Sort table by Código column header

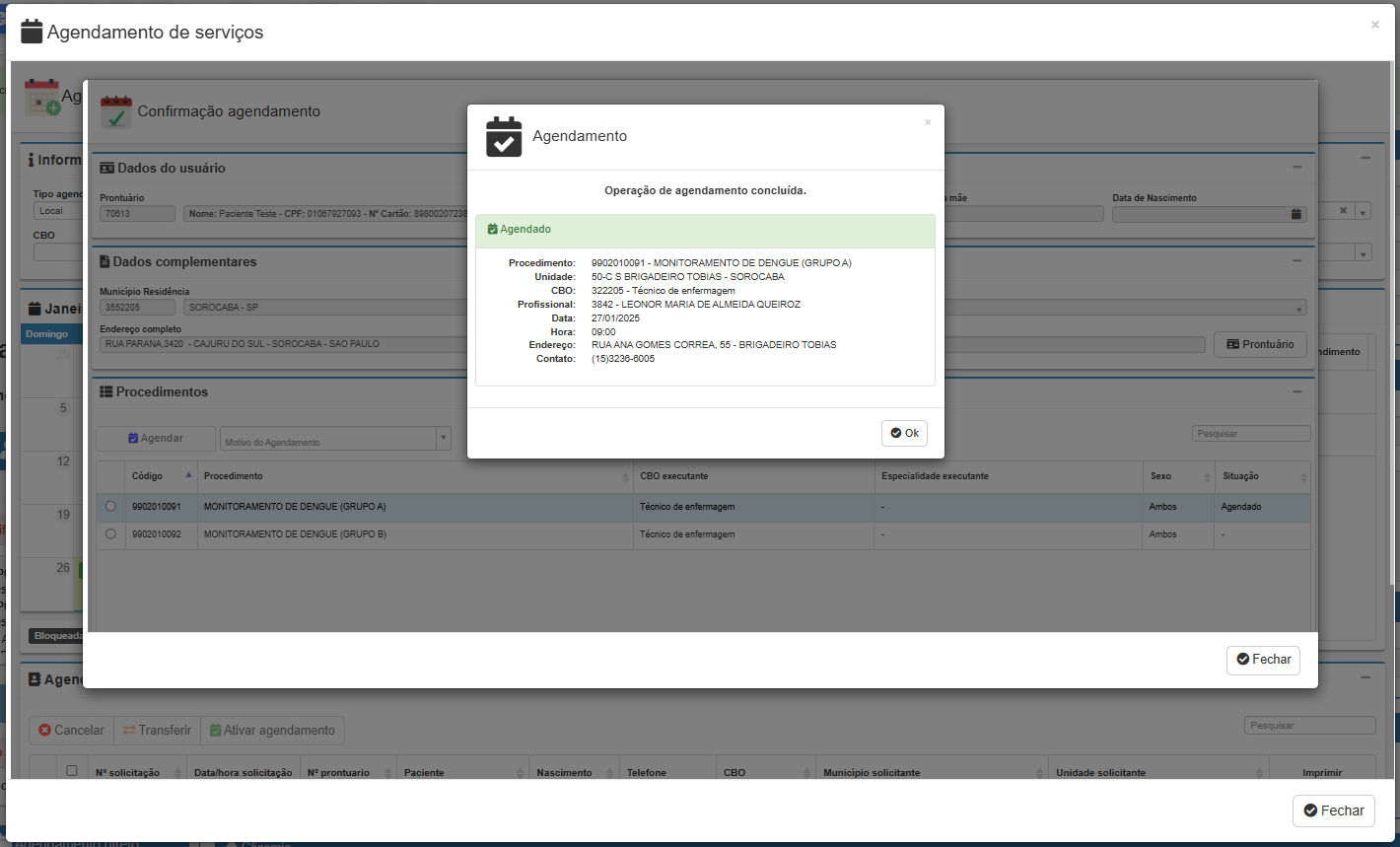tap(161, 476)
